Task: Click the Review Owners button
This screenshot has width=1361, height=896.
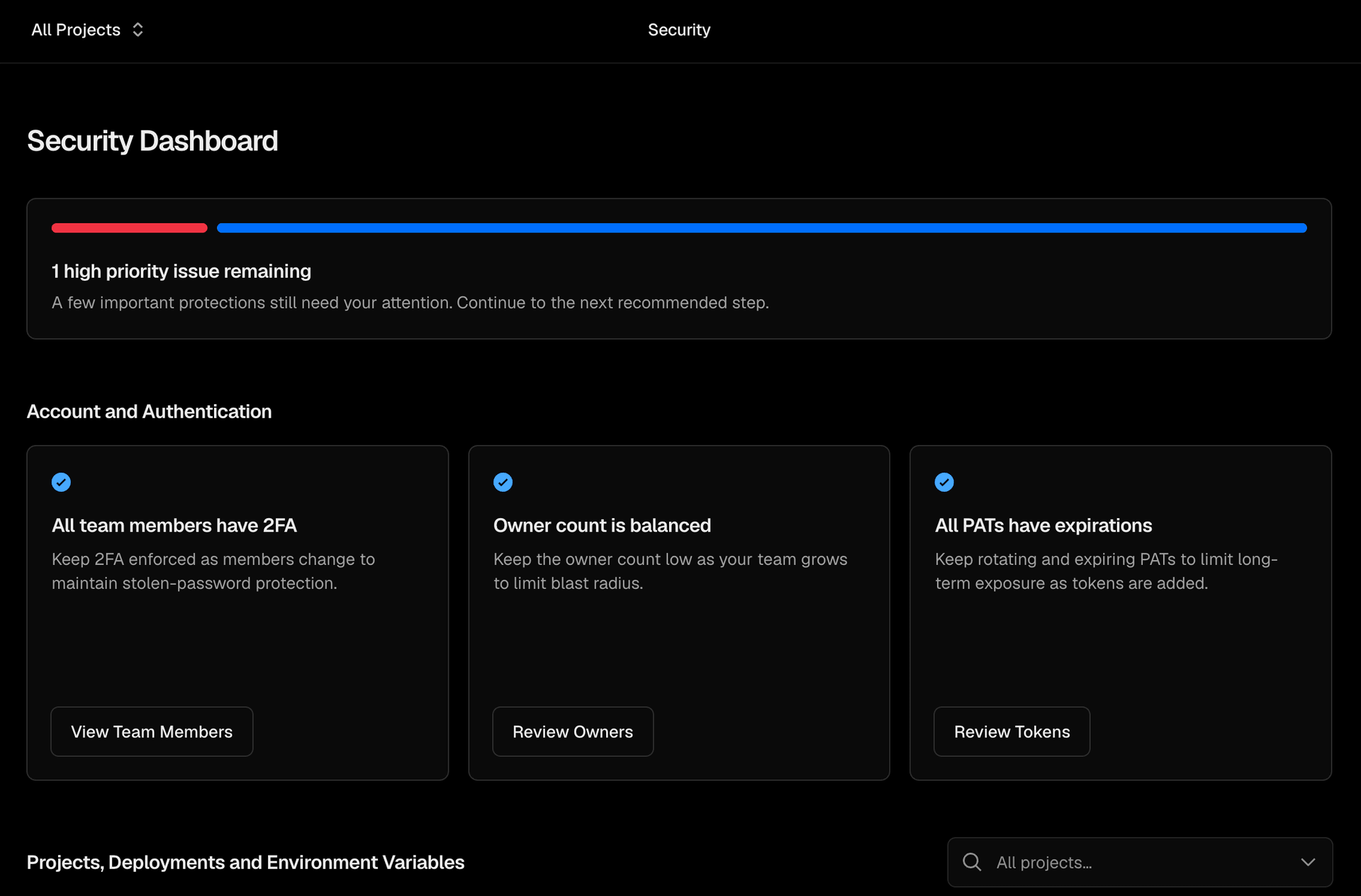Action: pyautogui.click(x=573, y=732)
